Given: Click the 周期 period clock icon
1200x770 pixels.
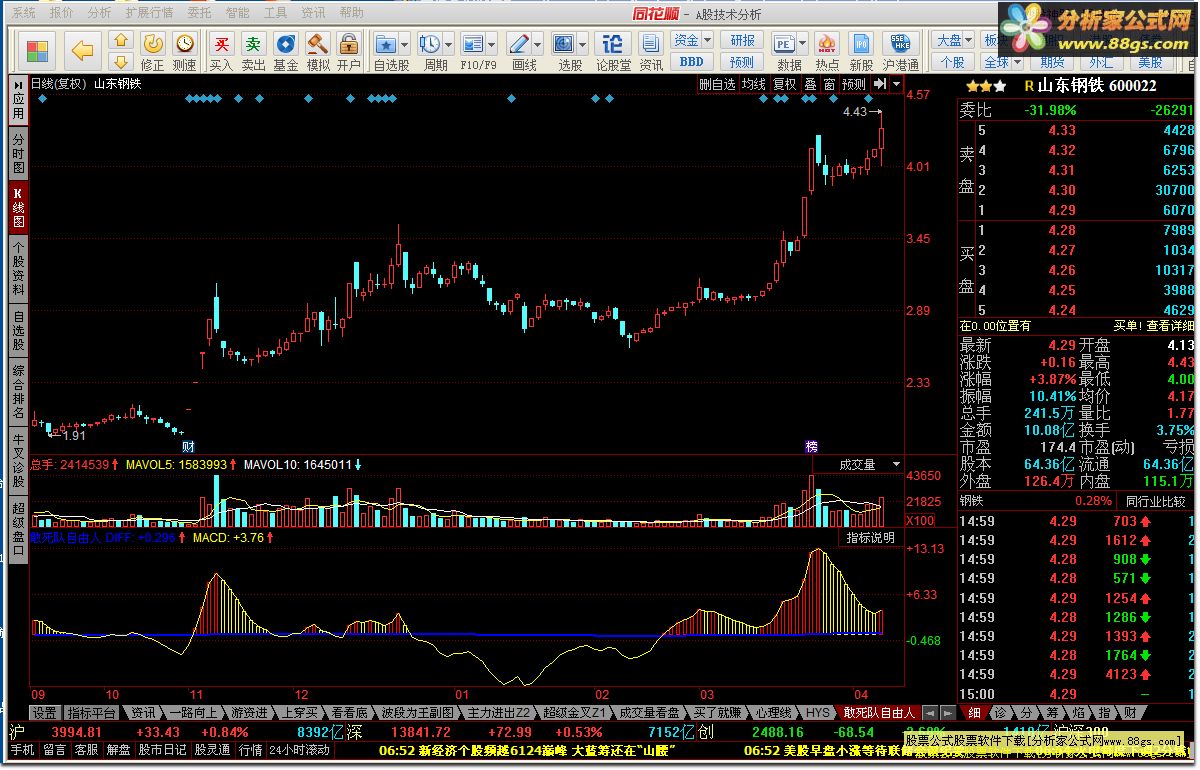Looking at the screenshot, I should click(430, 44).
